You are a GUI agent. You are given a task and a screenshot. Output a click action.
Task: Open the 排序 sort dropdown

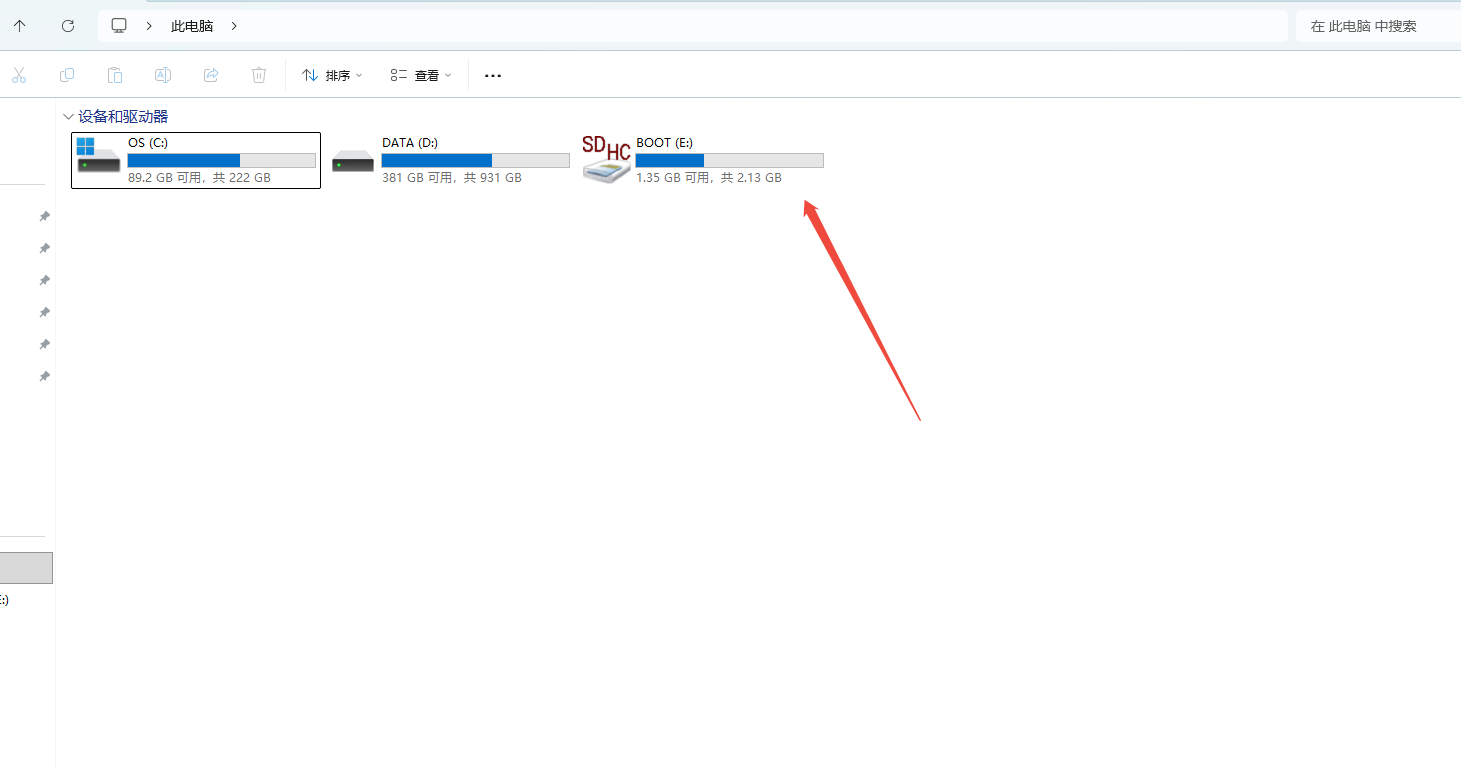click(x=332, y=75)
